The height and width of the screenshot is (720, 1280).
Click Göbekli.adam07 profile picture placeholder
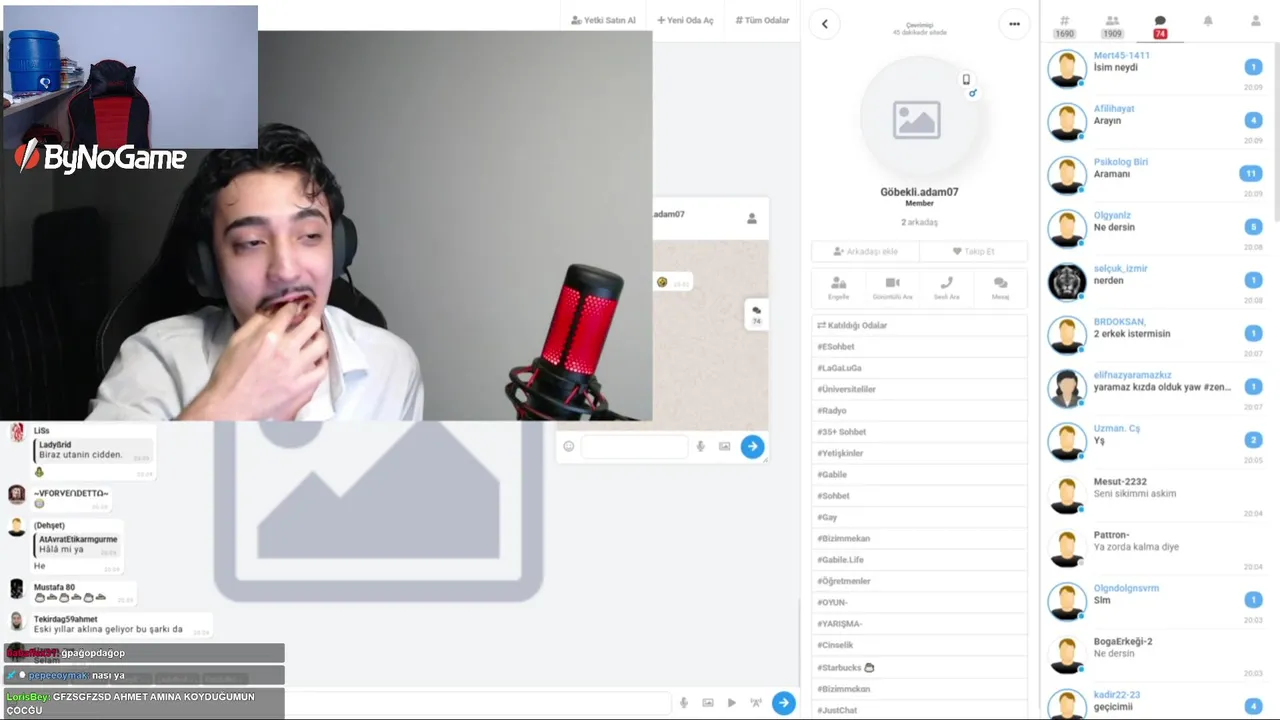917,119
